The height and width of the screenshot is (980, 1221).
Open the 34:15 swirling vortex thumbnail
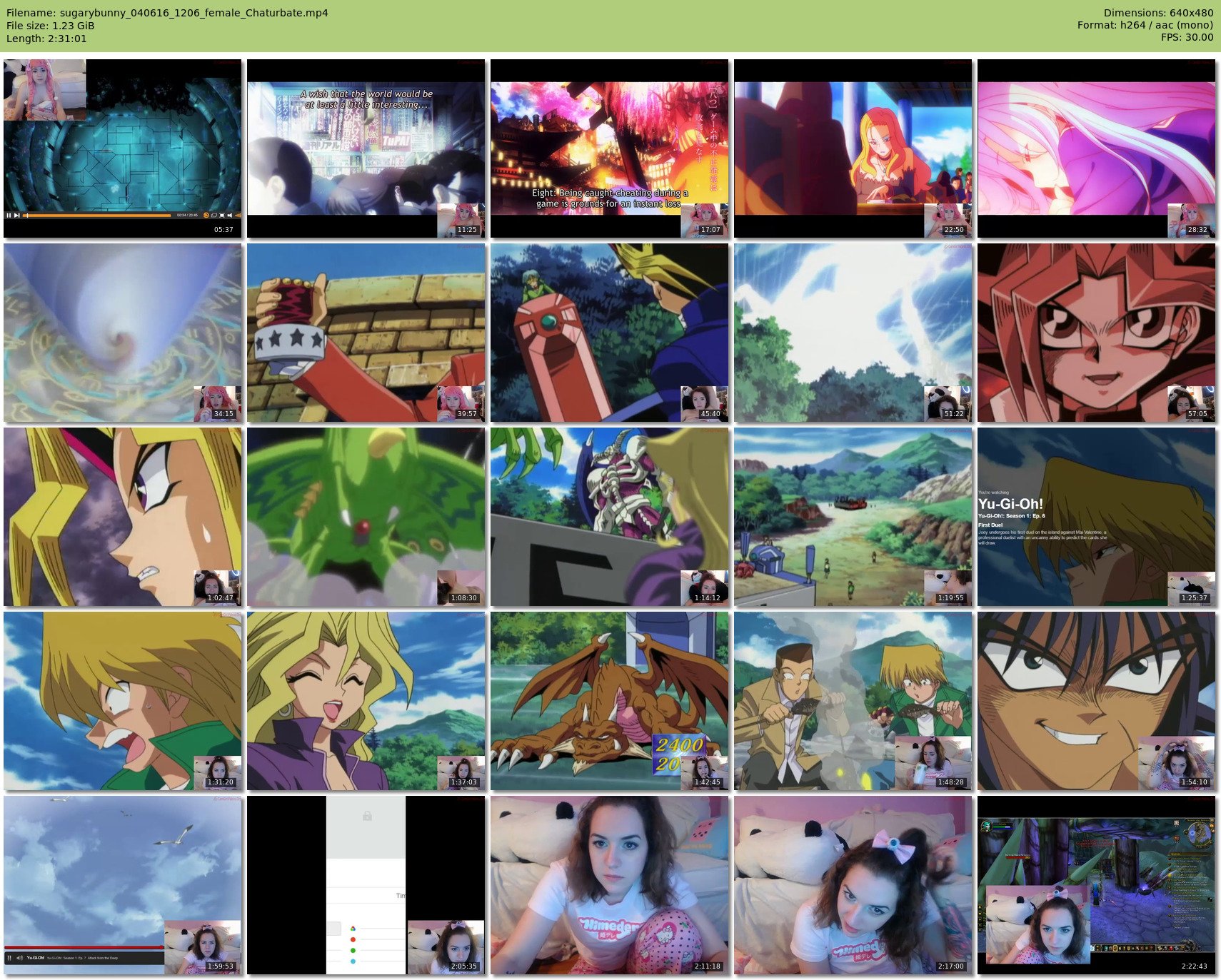[x=123, y=333]
